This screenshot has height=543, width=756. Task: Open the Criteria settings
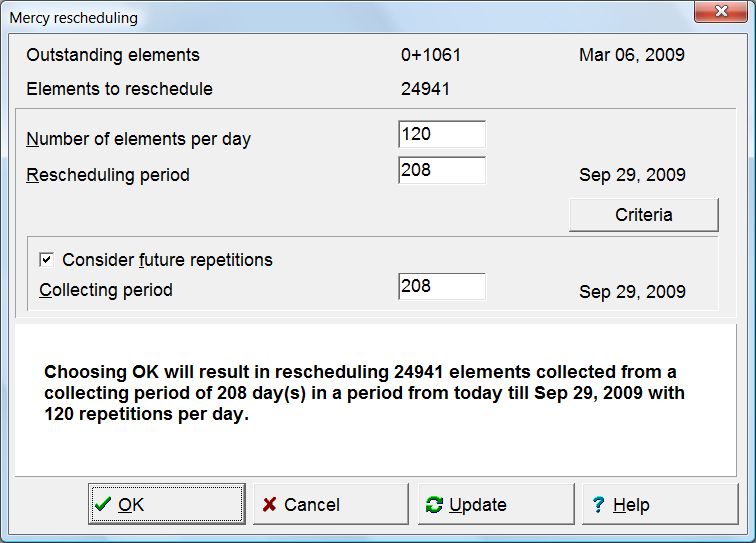pos(643,215)
